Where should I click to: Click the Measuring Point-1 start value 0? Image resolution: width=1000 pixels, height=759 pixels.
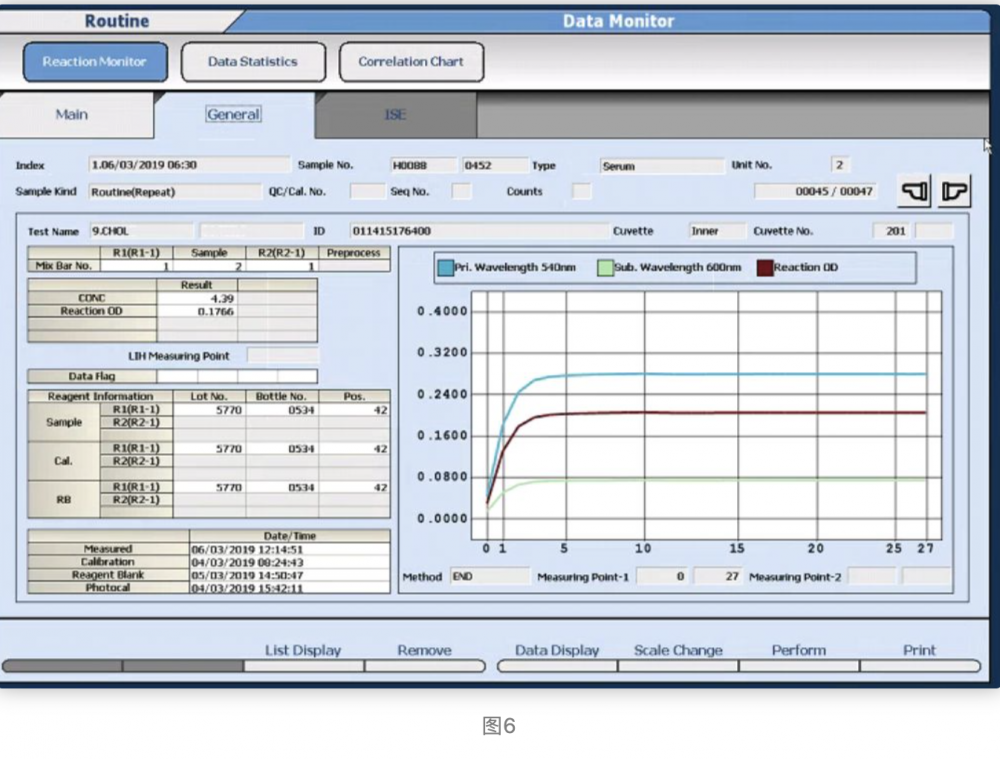[x=662, y=577]
